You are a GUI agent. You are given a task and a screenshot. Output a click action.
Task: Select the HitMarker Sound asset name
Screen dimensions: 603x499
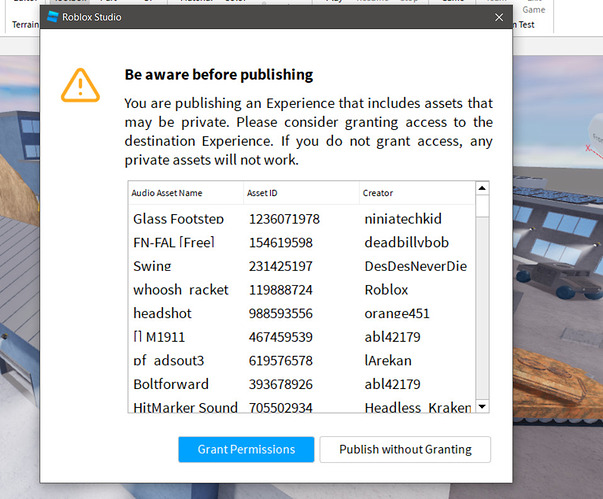click(185, 408)
